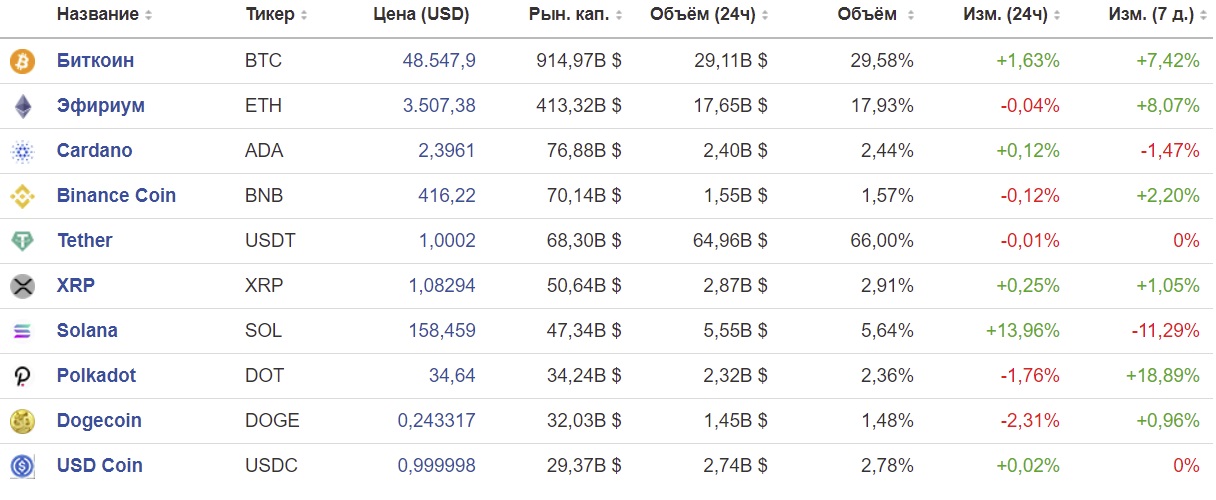Click the Ethereum diamond logo icon
This screenshot has height=500, width=1216.
tap(22, 106)
